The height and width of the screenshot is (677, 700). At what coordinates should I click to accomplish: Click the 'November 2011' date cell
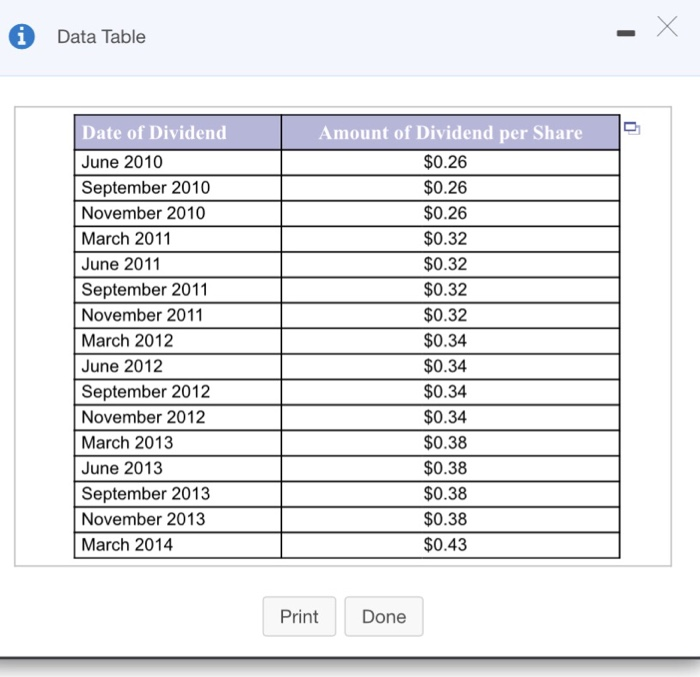point(178,315)
